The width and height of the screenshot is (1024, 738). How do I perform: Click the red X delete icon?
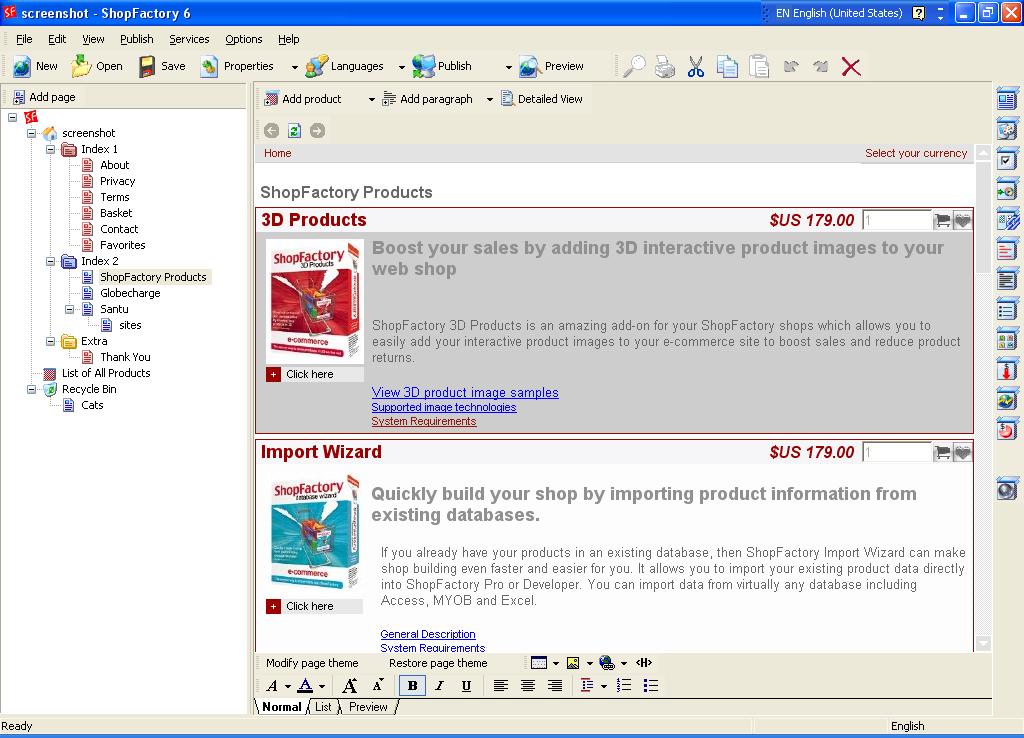(851, 67)
